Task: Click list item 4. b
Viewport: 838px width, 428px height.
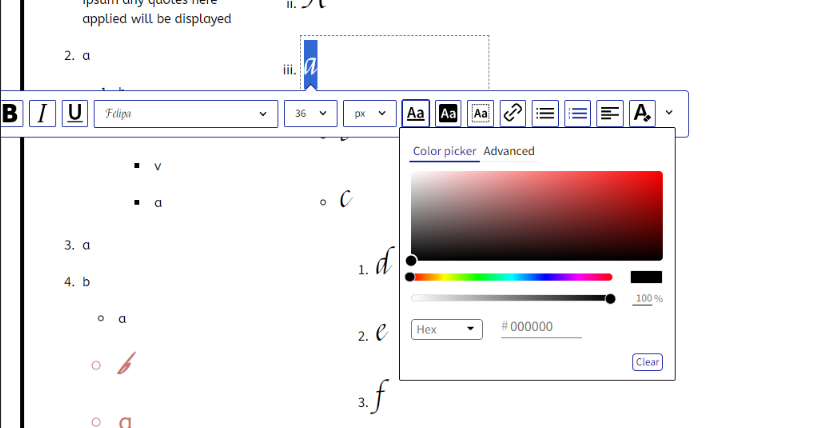Action: [x=77, y=282]
